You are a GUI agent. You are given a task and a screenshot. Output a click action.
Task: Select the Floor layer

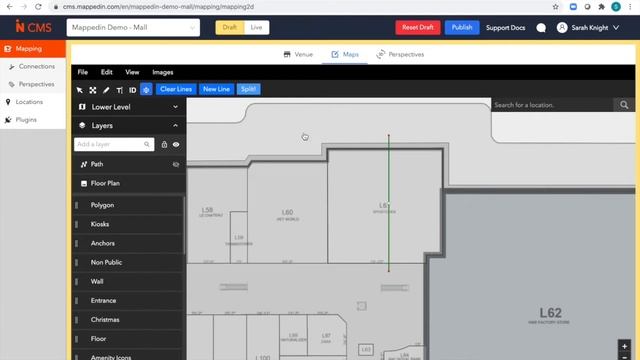[x=129, y=339]
